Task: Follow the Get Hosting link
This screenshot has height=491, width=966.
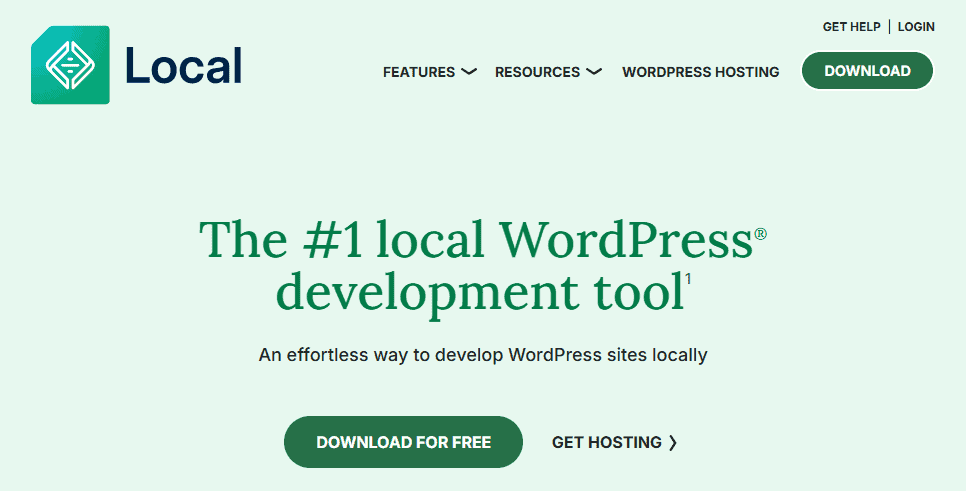Action: pyautogui.click(x=607, y=442)
